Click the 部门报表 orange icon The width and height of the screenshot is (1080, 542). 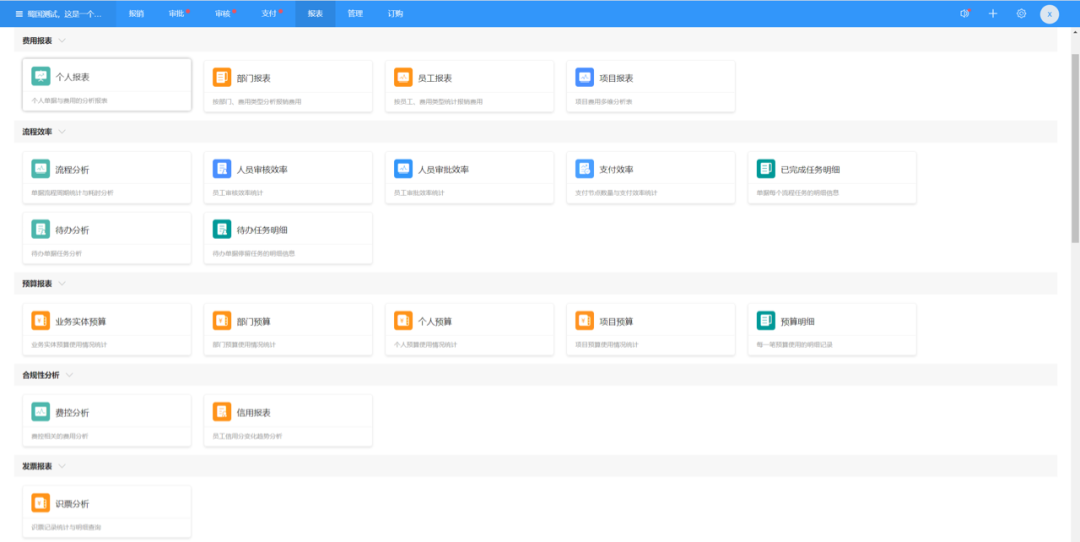pyautogui.click(x=222, y=78)
